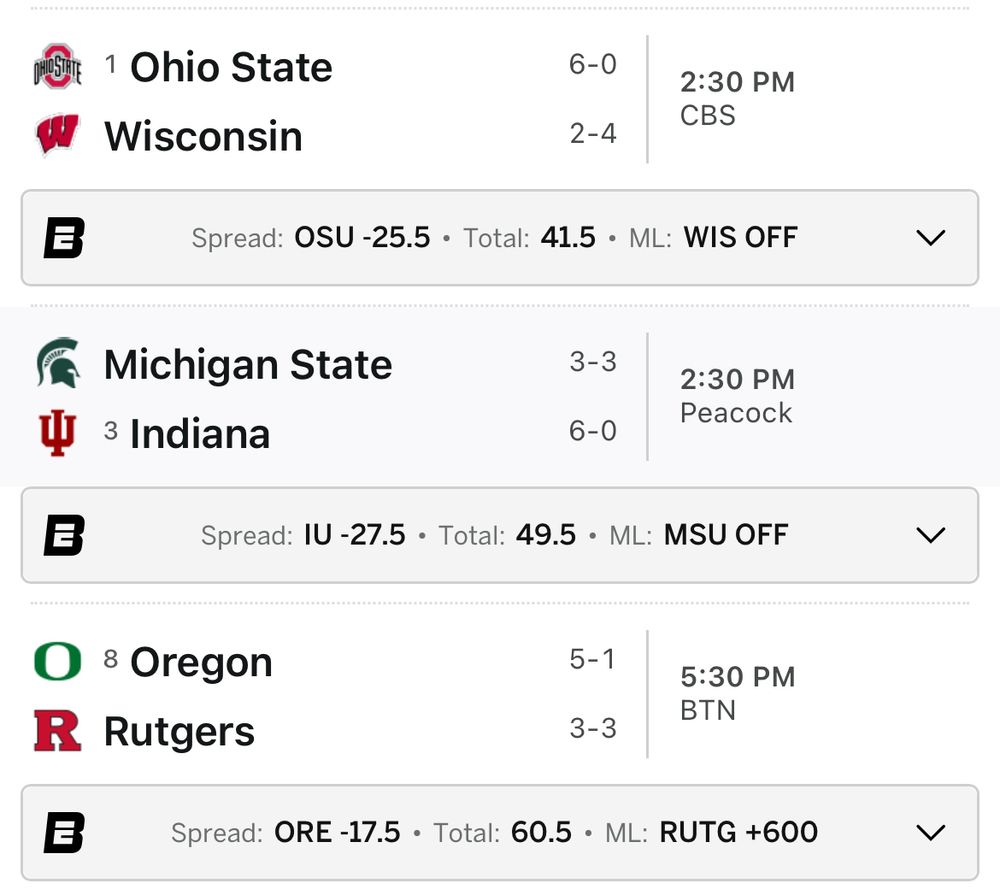This screenshot has height=896, width=1000.
Task: Open the Ohio State team page
Action: coord(231,67)
